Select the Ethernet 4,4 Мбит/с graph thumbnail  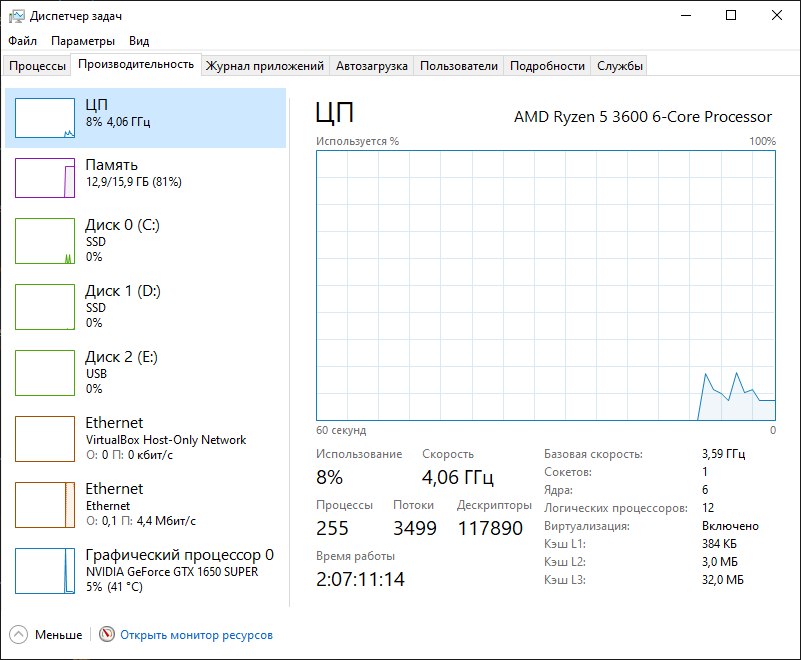coord(45,505)
